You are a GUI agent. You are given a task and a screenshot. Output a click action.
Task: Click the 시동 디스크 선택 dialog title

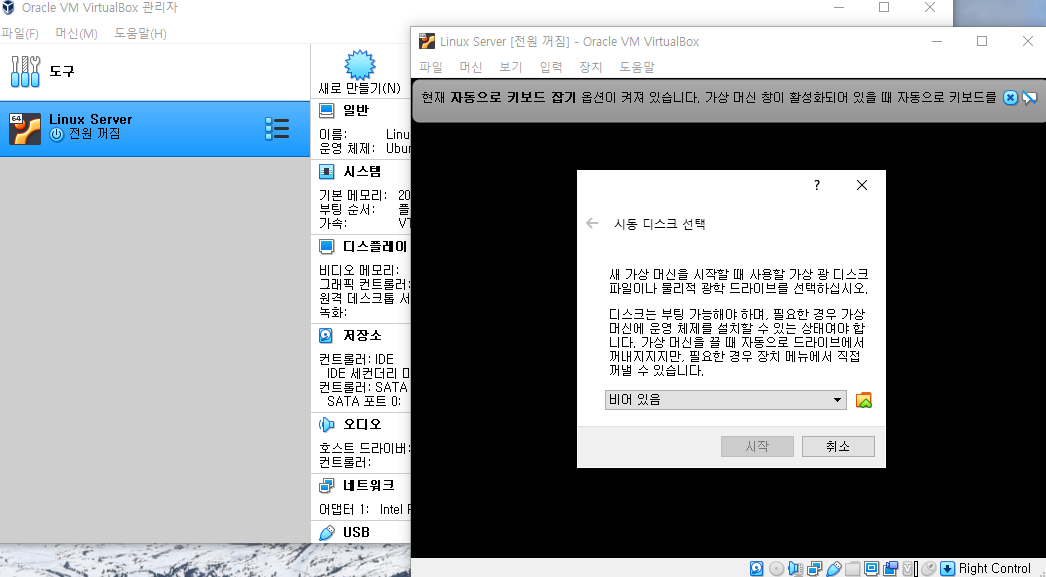(x=659, y=224)
